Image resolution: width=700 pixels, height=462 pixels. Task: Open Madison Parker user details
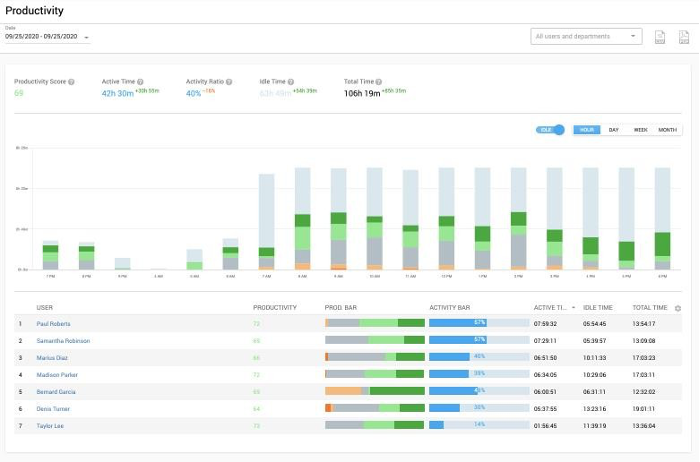pyautogui.click(x=57, y=375)
